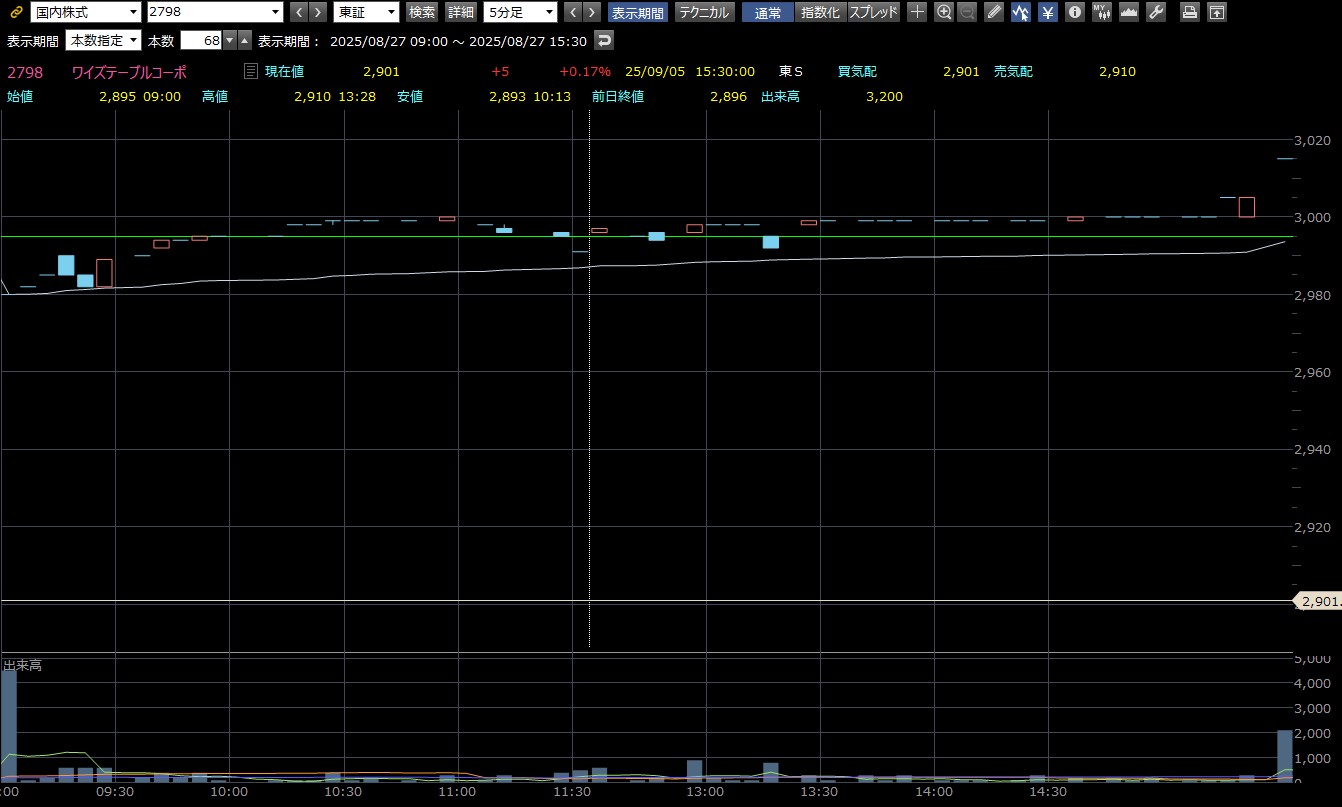Screen dimensions: 1342x807
Task: Select the スプレッド spread view mode
Action: click(x=874, y=12)
